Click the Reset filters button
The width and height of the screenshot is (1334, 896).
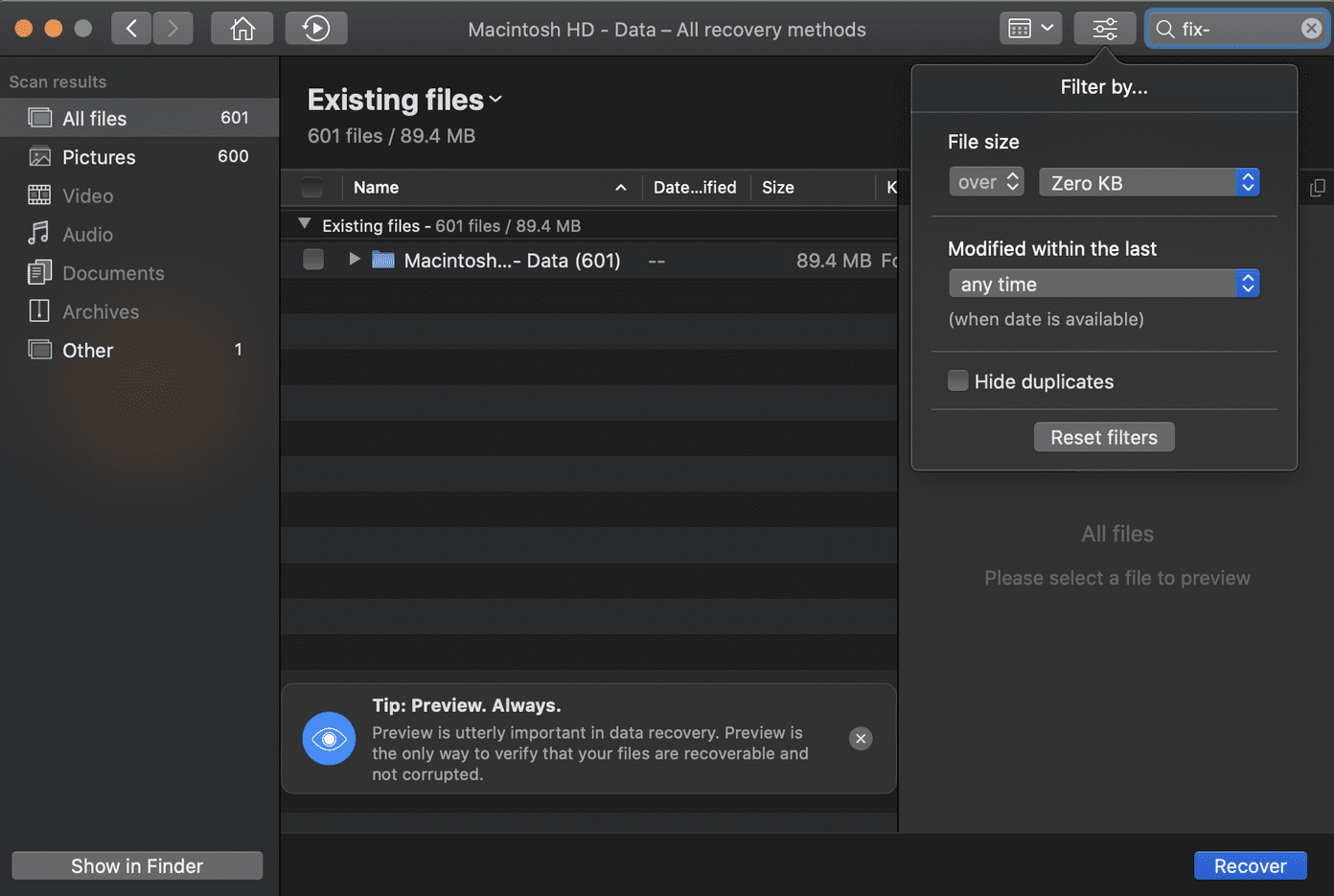(x=1104, y=437)
